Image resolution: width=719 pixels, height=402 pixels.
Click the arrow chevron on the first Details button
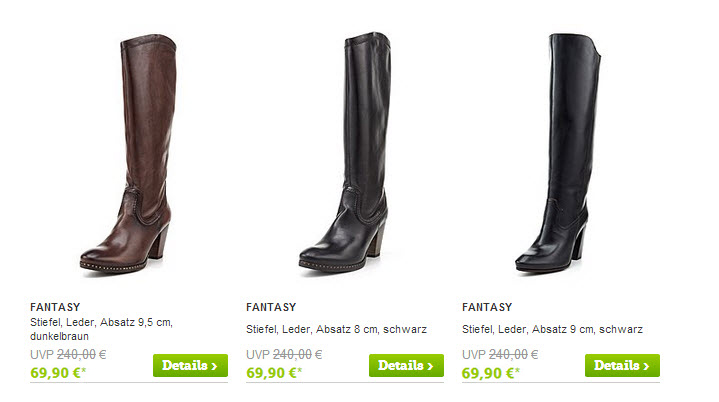(x=214, y=366)
